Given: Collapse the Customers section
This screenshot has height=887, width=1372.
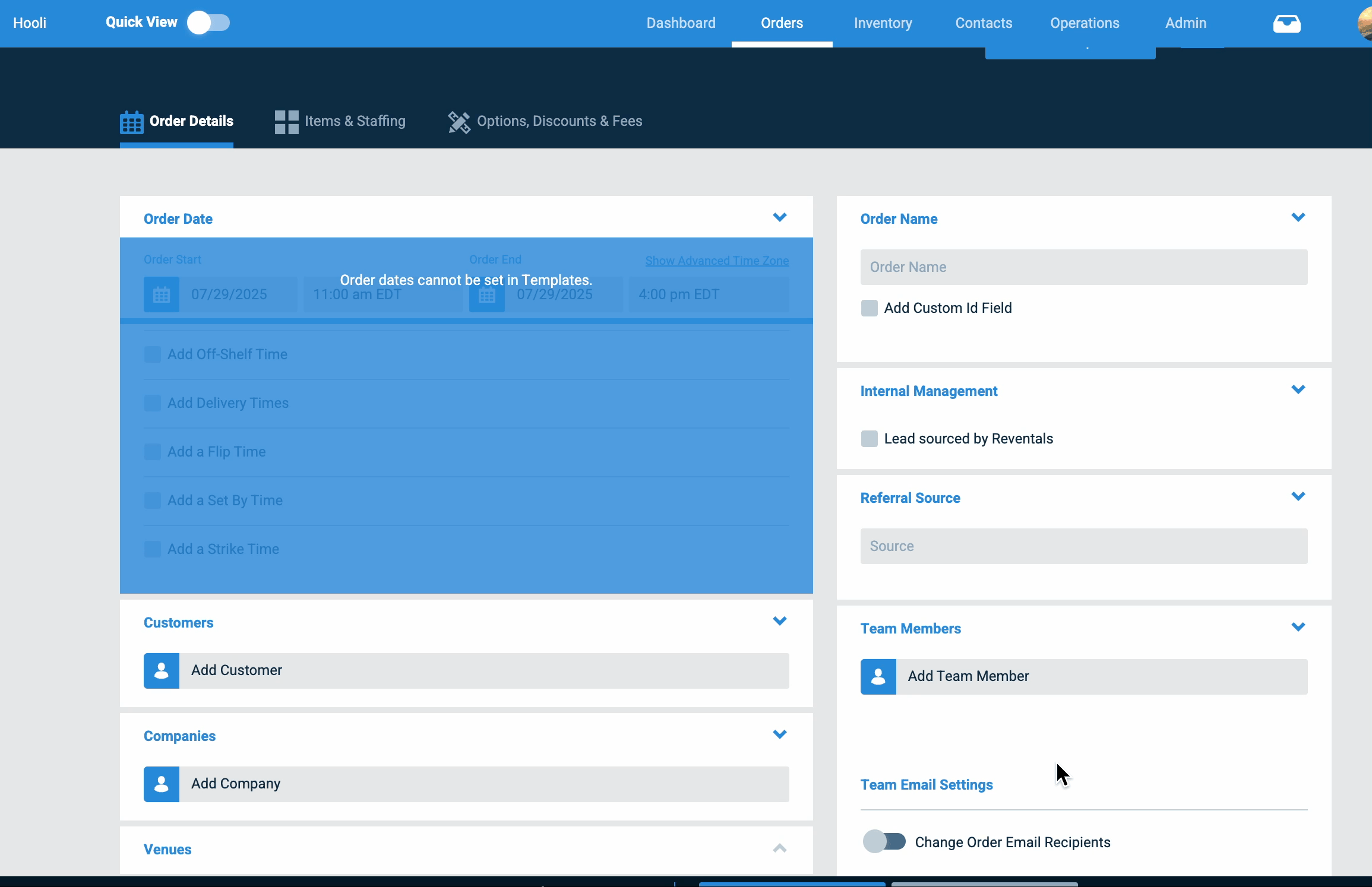Looking at the screenshot, I should (780, 621).
